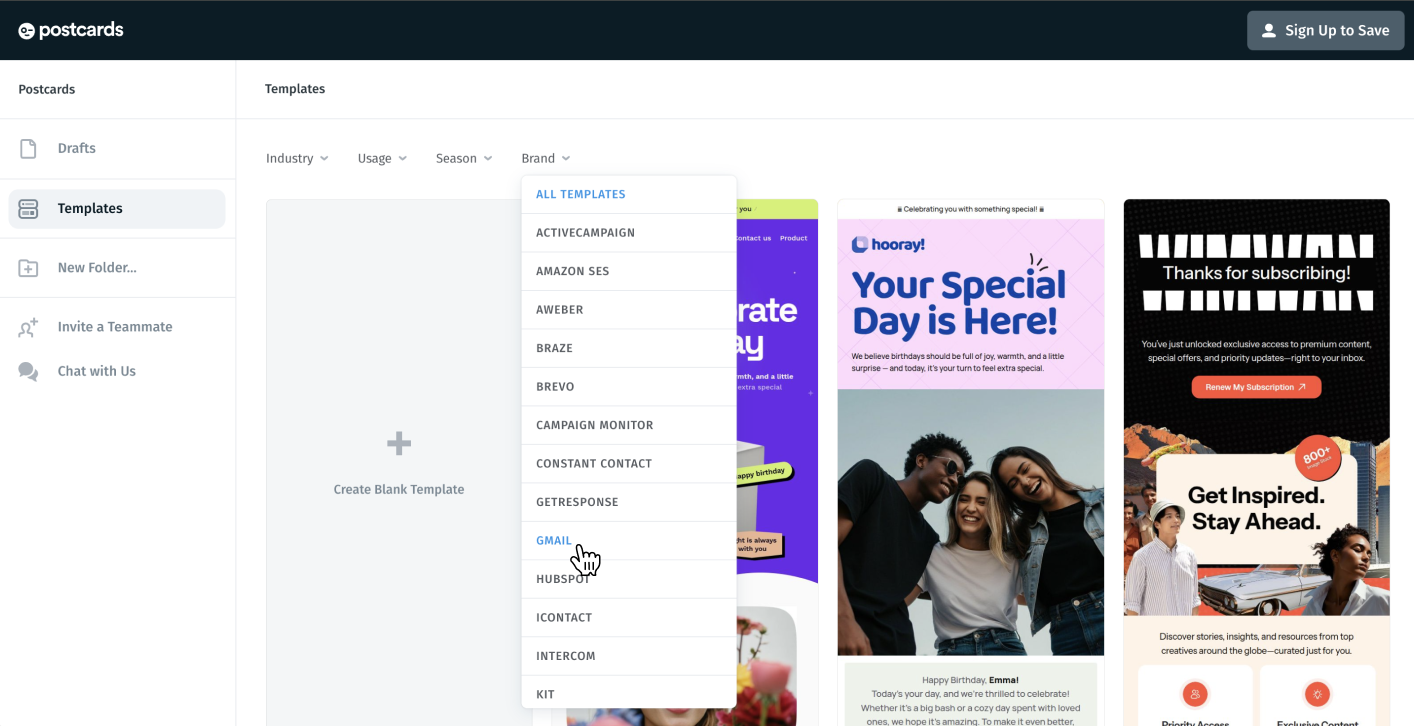Choose Braze in Brand list
This screenshot has width=1414, height=726.
pos(629,349)
